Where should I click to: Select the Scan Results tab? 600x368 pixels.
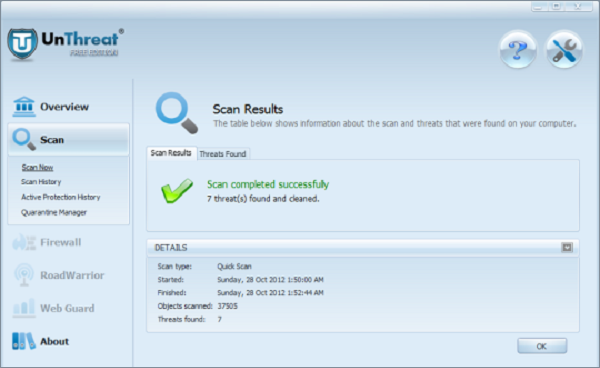coord(171,153)
